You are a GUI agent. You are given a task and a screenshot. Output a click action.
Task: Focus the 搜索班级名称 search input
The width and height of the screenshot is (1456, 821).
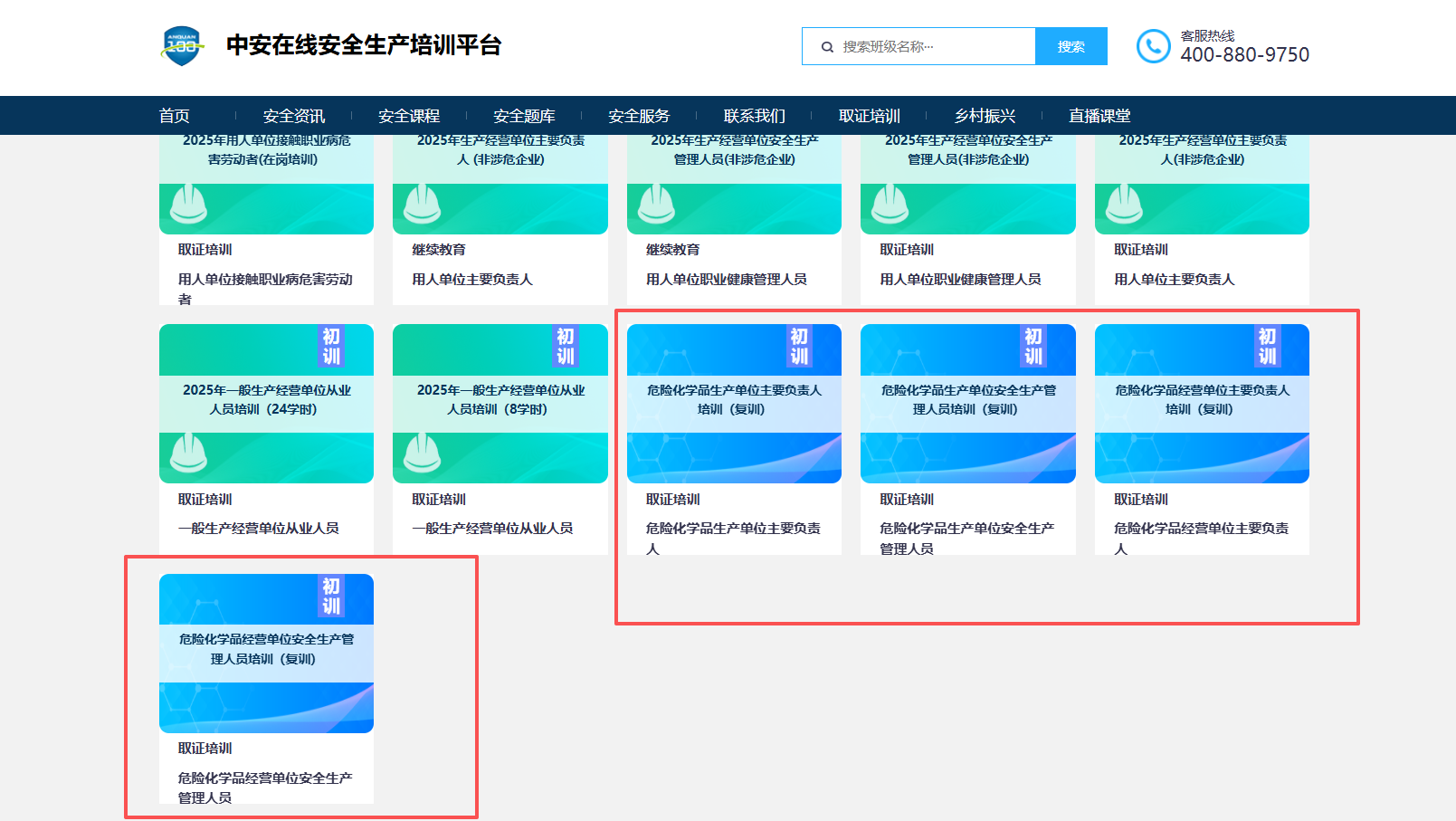point(932,47)
